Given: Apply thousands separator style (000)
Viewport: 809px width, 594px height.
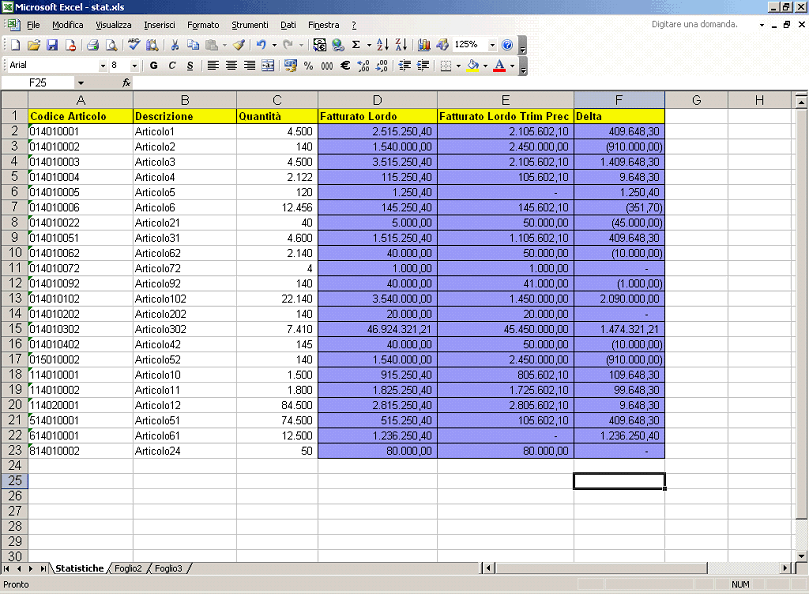Looking at the screenshot, I should pos(327,66).
